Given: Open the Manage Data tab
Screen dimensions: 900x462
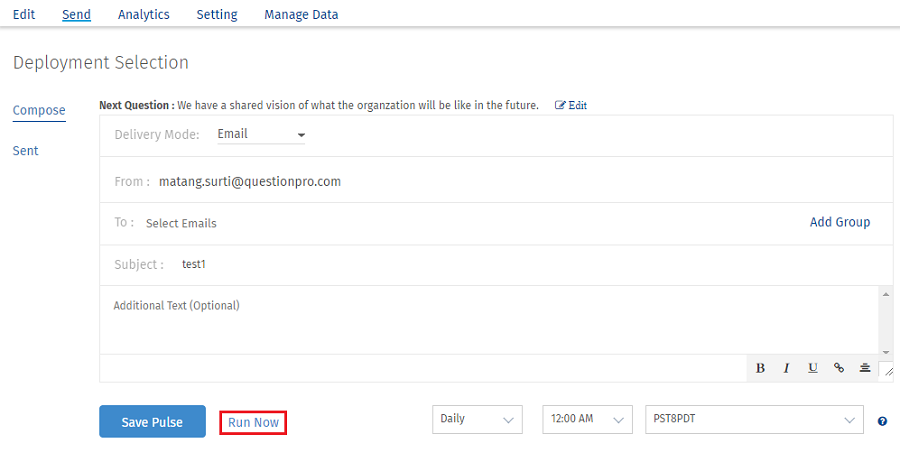Looking at the screenshot, I should (301, 15).
